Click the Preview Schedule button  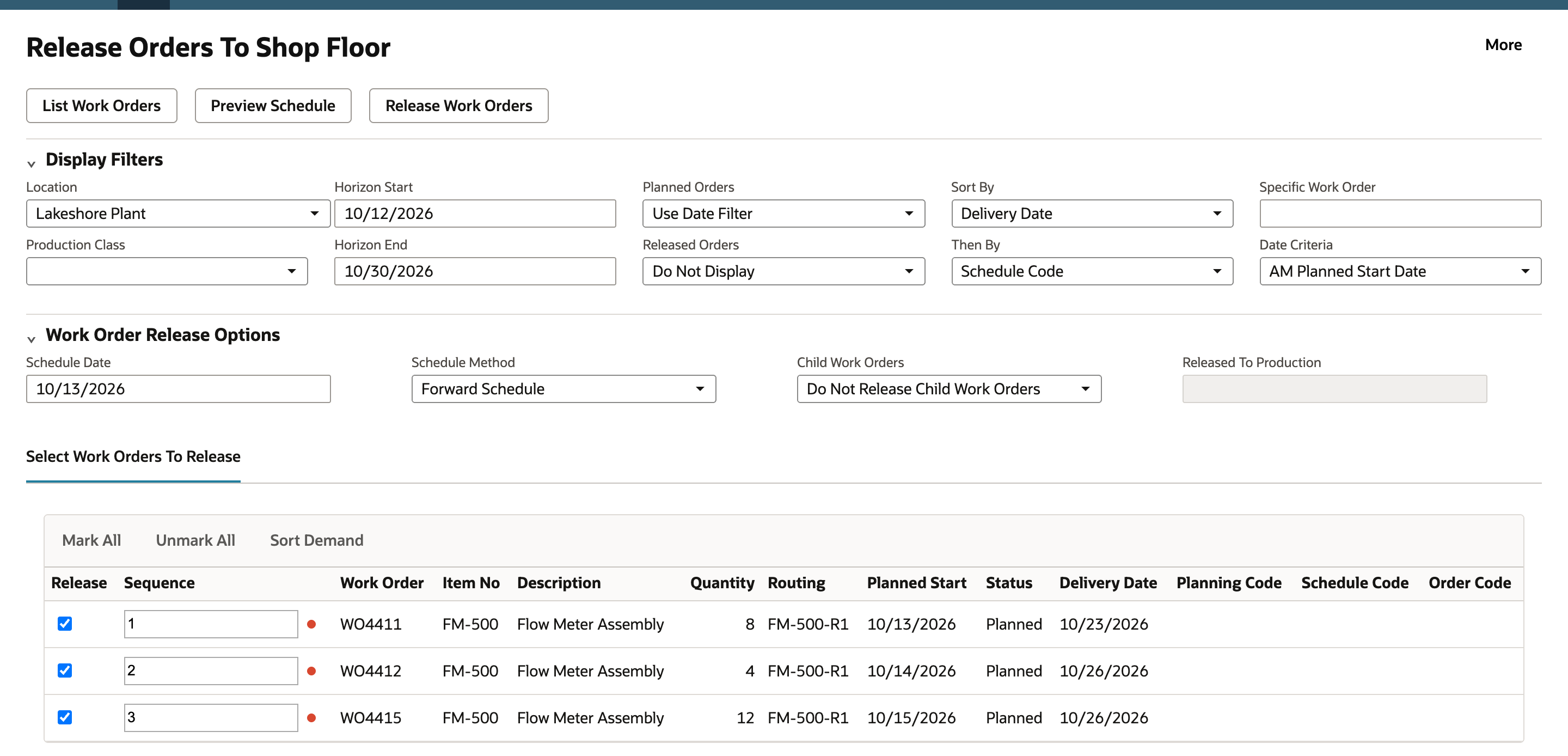273,105
